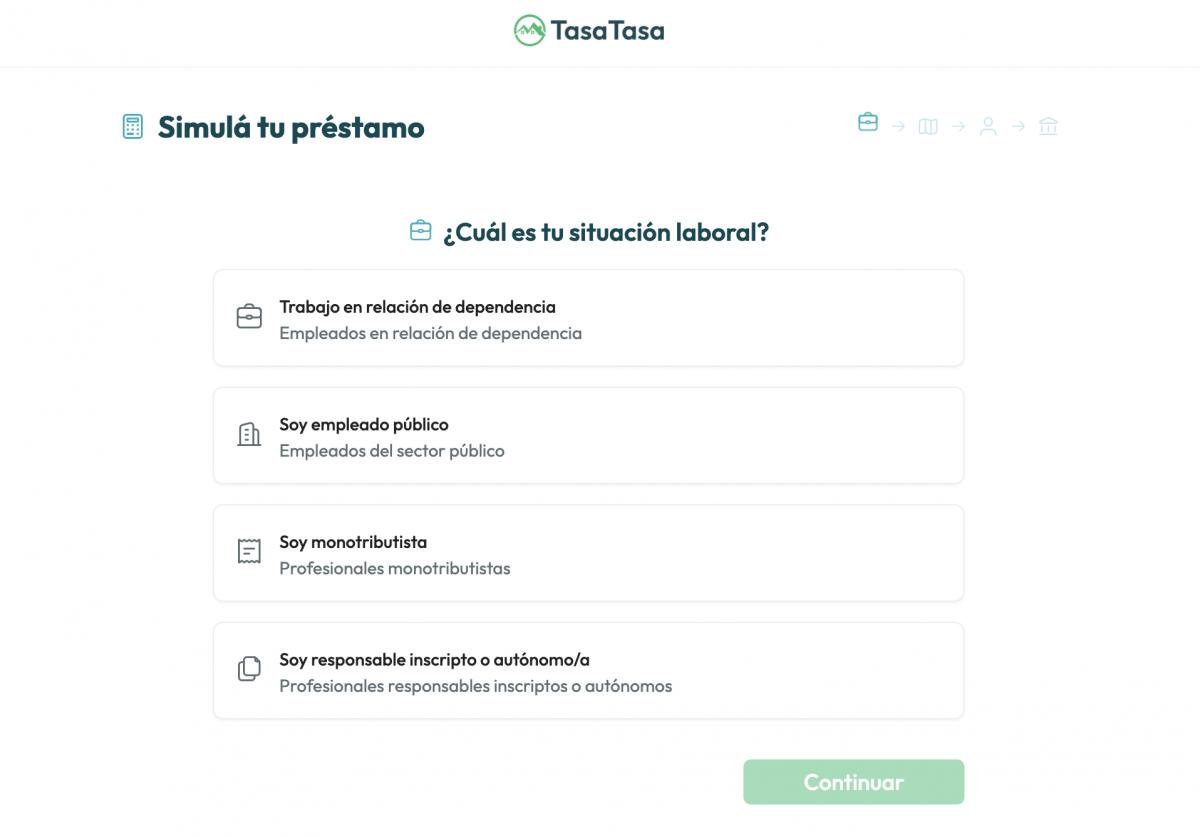Screen dimensions: 1200x837
Task: Select 'Trabajo en relación de dependencia'
Action: click(x=587, y=317)
